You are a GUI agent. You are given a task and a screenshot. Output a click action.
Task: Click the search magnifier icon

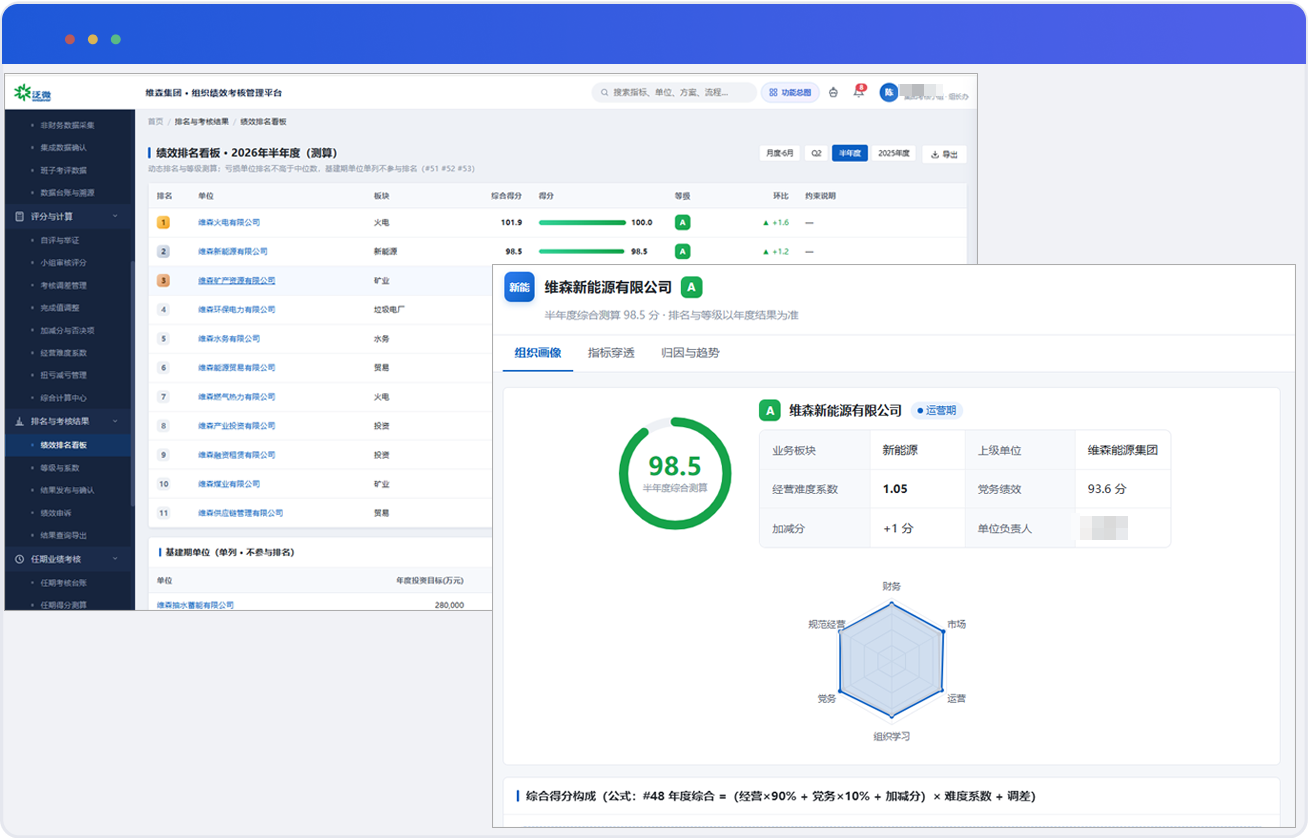coord(604,93)
